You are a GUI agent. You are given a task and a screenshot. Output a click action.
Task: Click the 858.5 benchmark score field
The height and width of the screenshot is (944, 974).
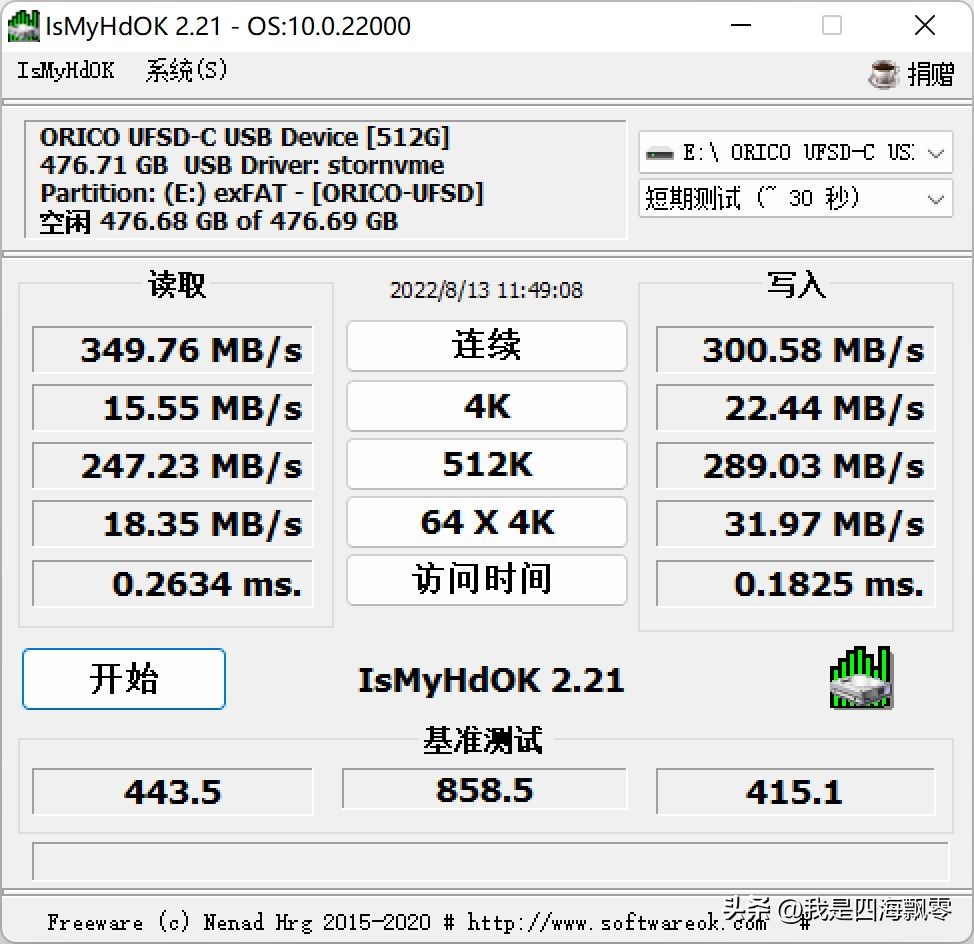pos(485,790)
